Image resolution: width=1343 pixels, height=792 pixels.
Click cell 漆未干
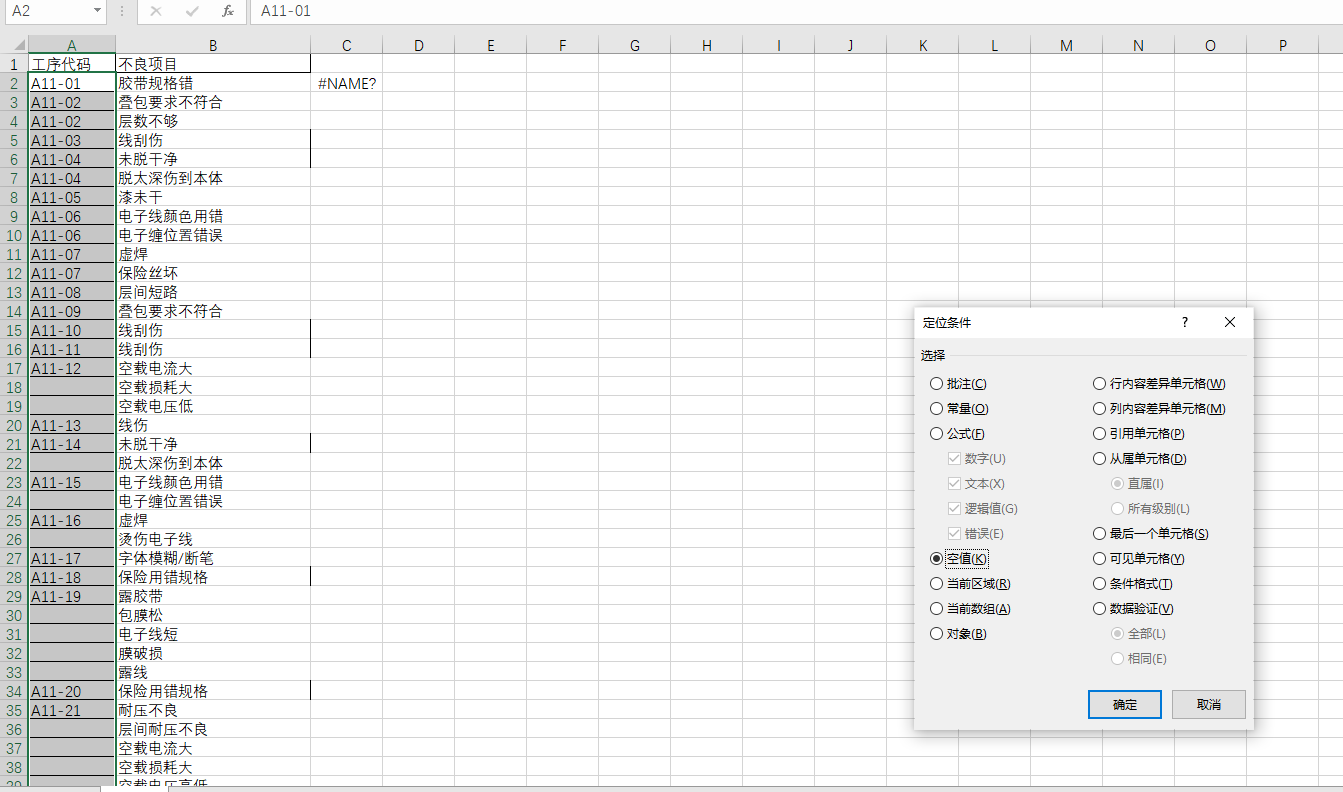click(x=213, y=197)
